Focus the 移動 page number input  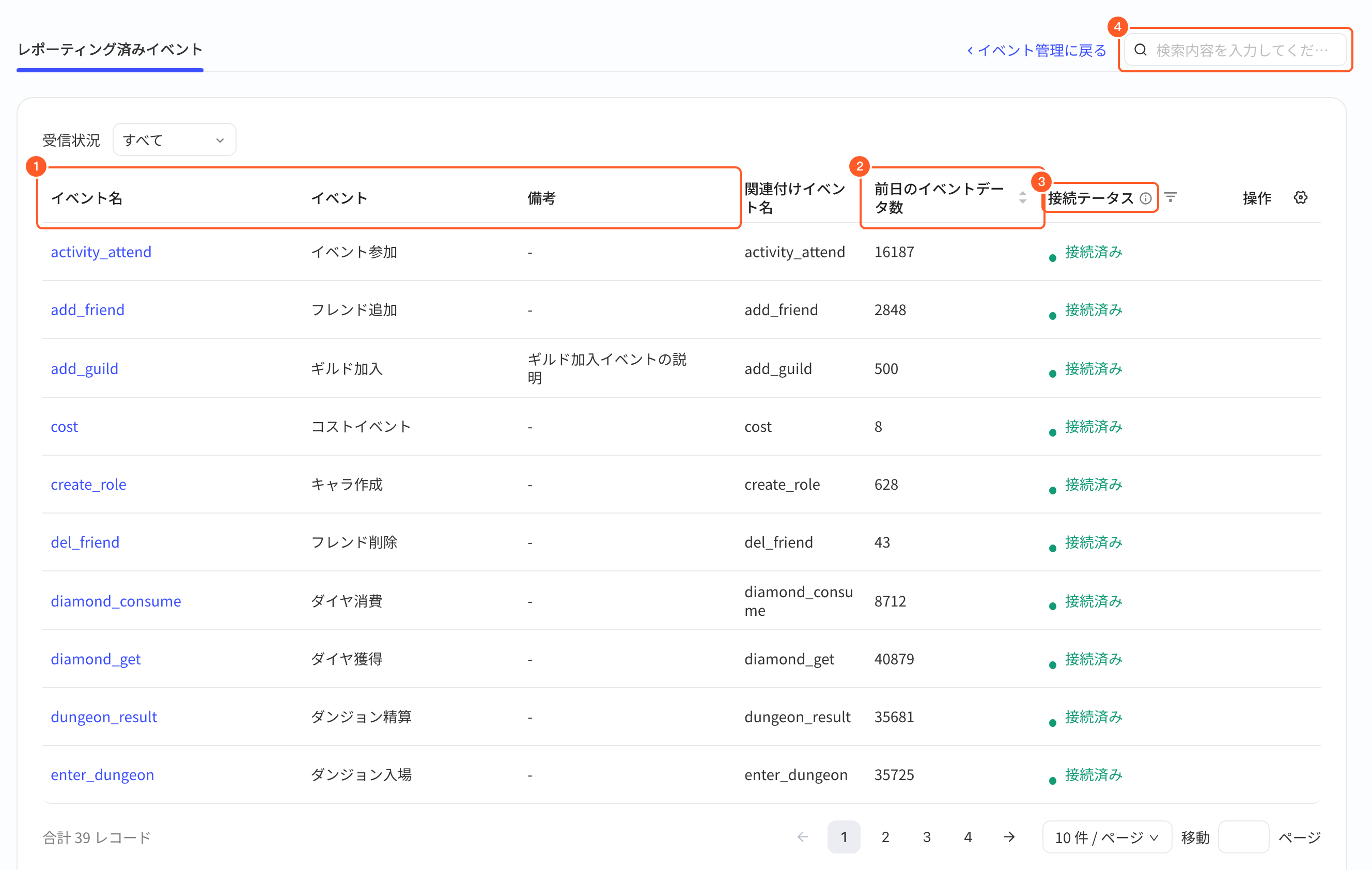pos(1243,837)
